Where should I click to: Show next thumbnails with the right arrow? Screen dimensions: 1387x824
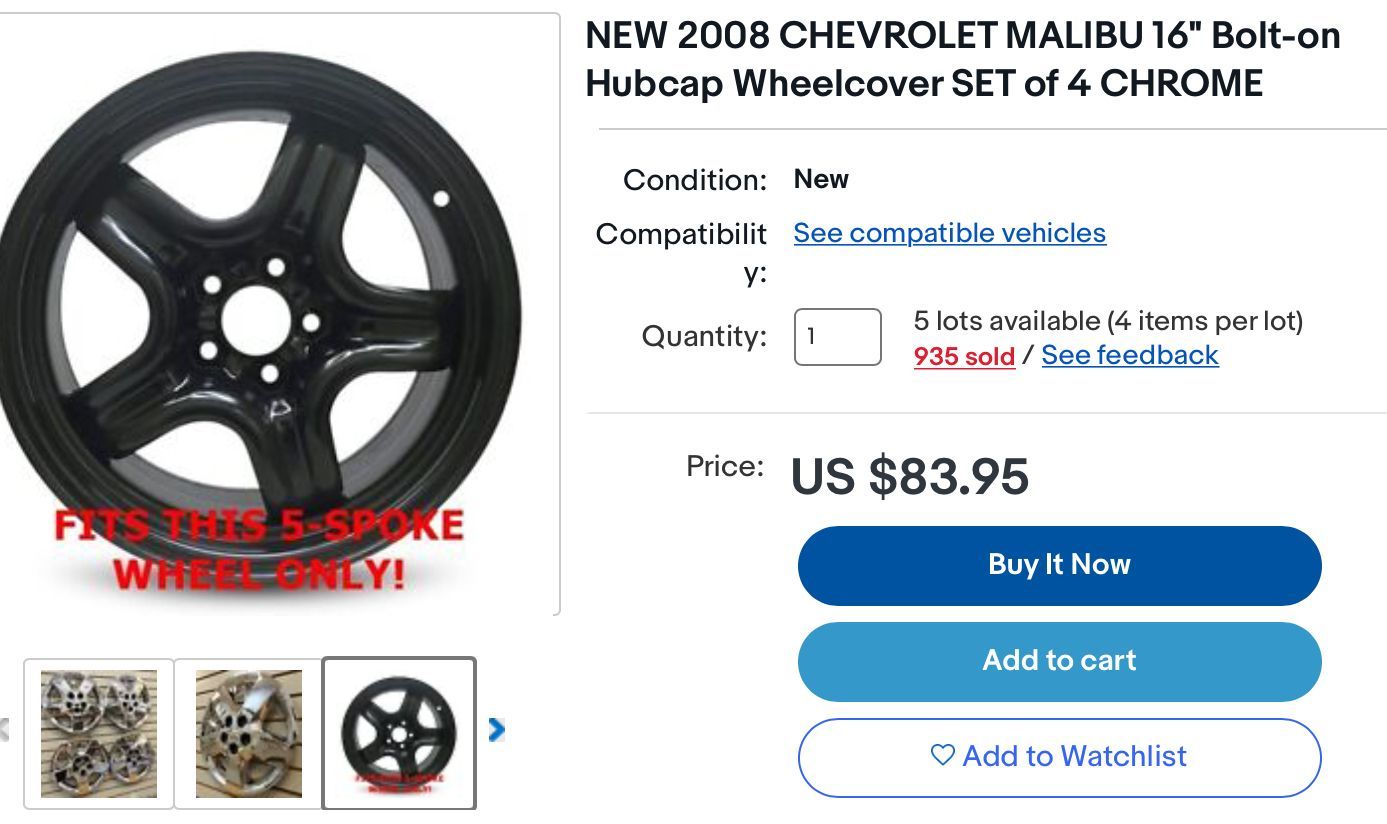point(496,730)
